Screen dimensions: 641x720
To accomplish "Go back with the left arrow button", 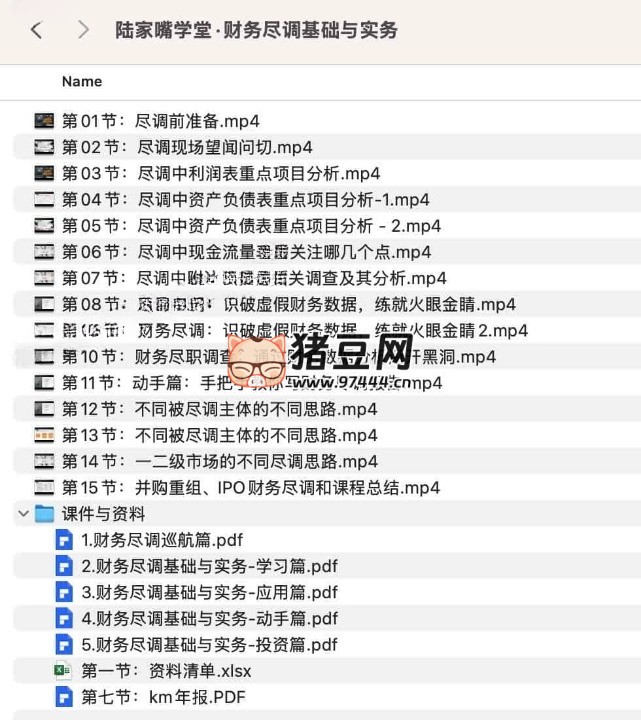I will 36,30.
